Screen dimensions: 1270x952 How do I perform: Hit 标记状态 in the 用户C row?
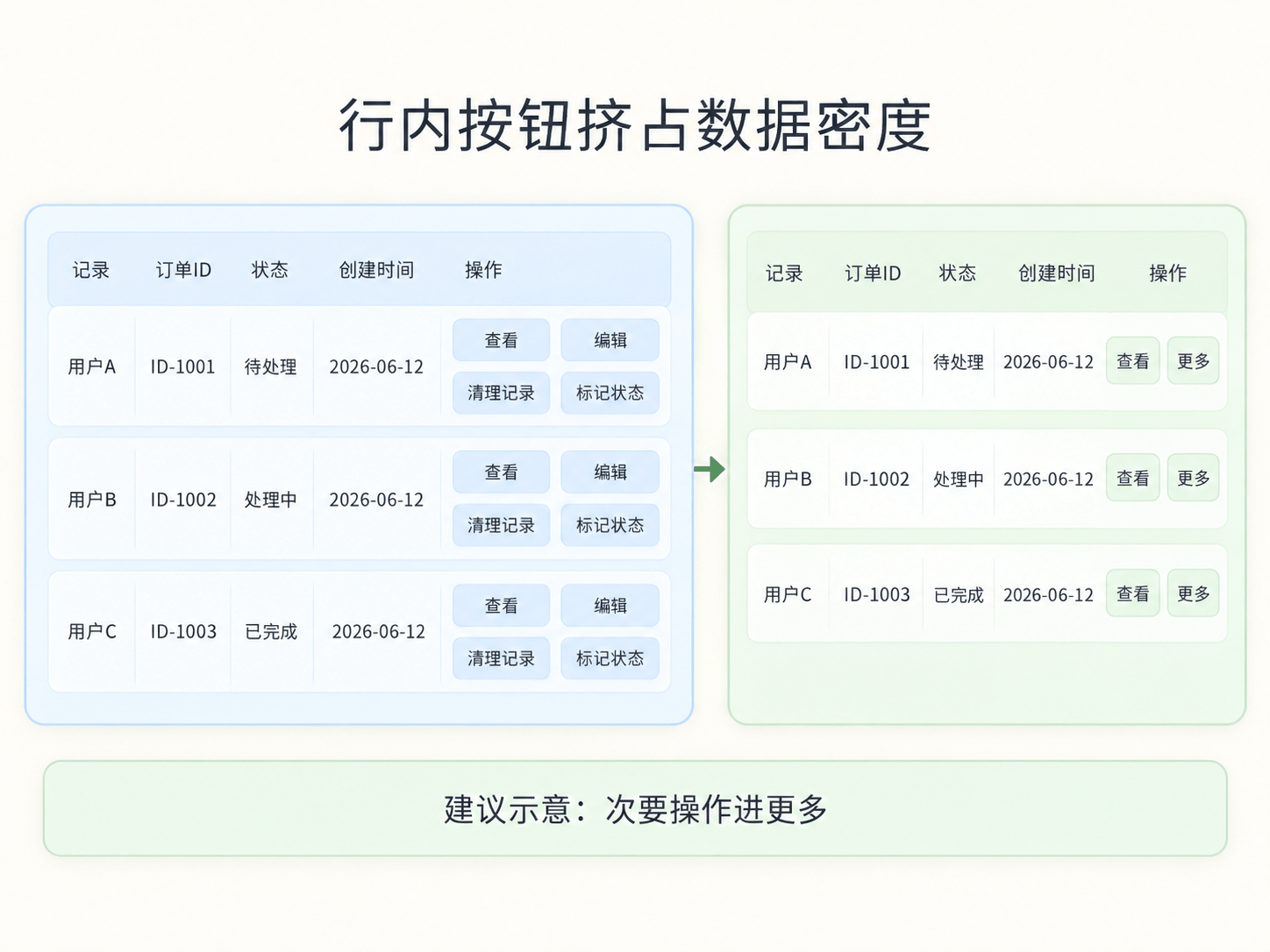tap(610, 658)
